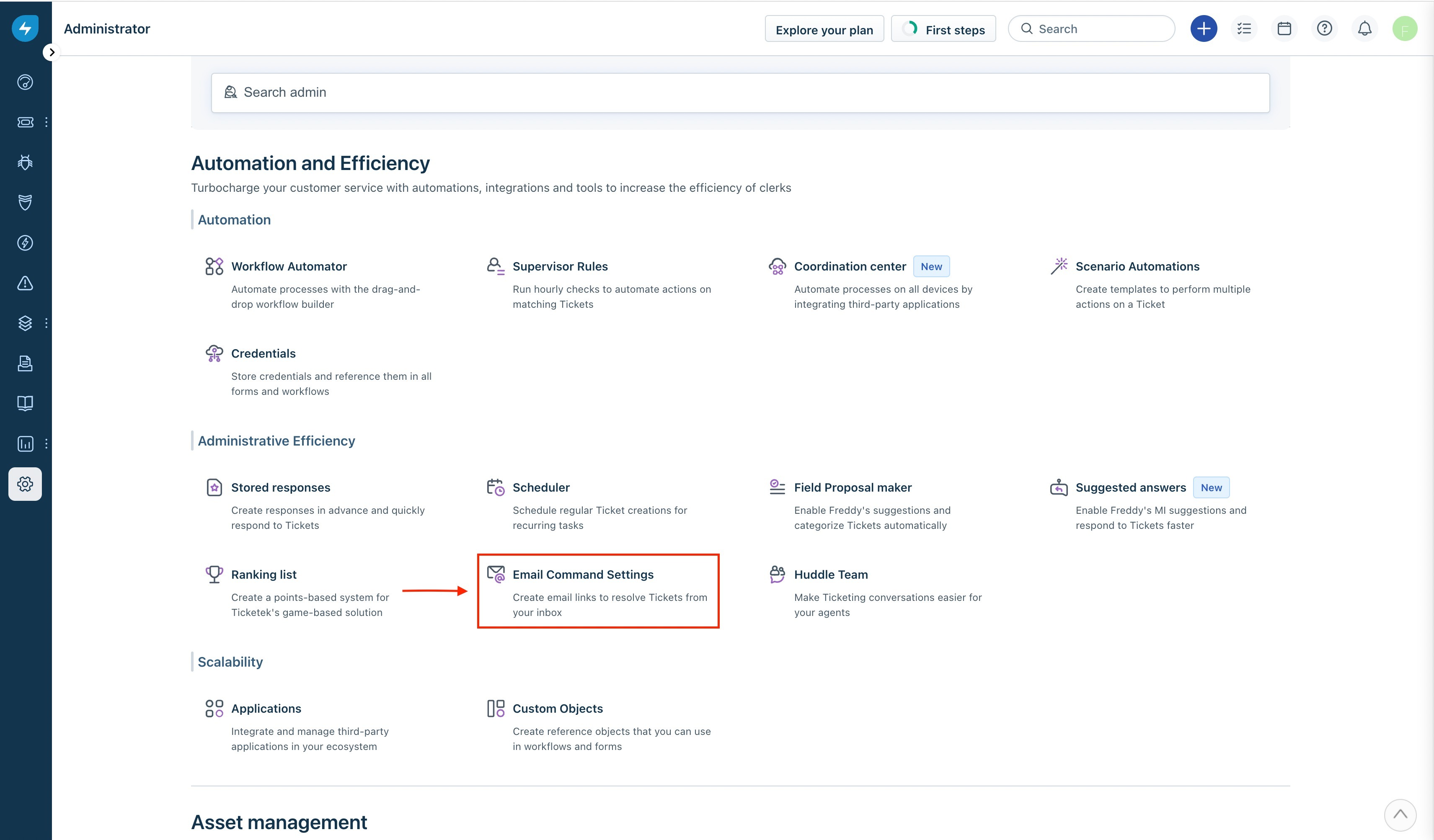Click the Explore your plan button
Screen dimensions: 1434x840
(824, 30)
